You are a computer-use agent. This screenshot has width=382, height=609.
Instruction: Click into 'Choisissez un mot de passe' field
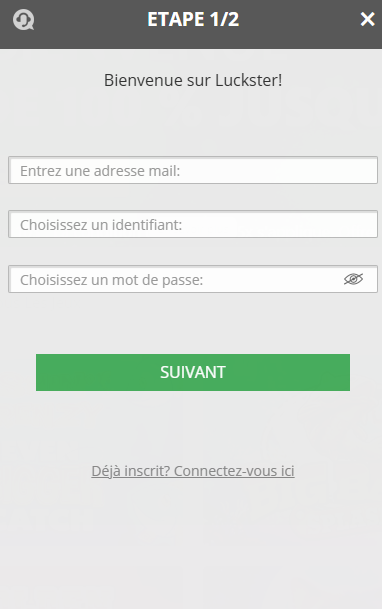[193, 279]
